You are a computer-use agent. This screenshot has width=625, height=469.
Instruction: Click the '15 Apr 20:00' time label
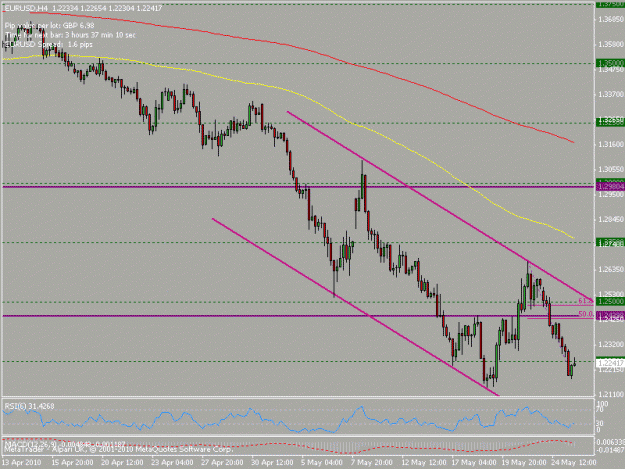pyautogui.click(x=72, y=462)
